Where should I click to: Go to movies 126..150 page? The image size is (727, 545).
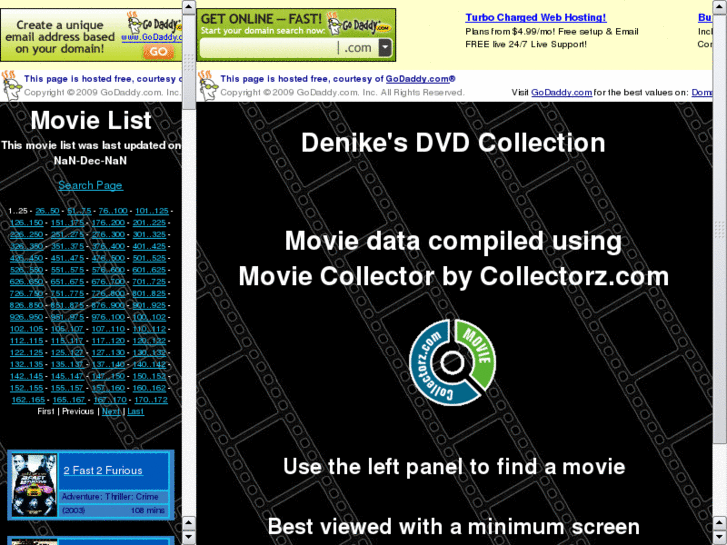coord(26,223)
